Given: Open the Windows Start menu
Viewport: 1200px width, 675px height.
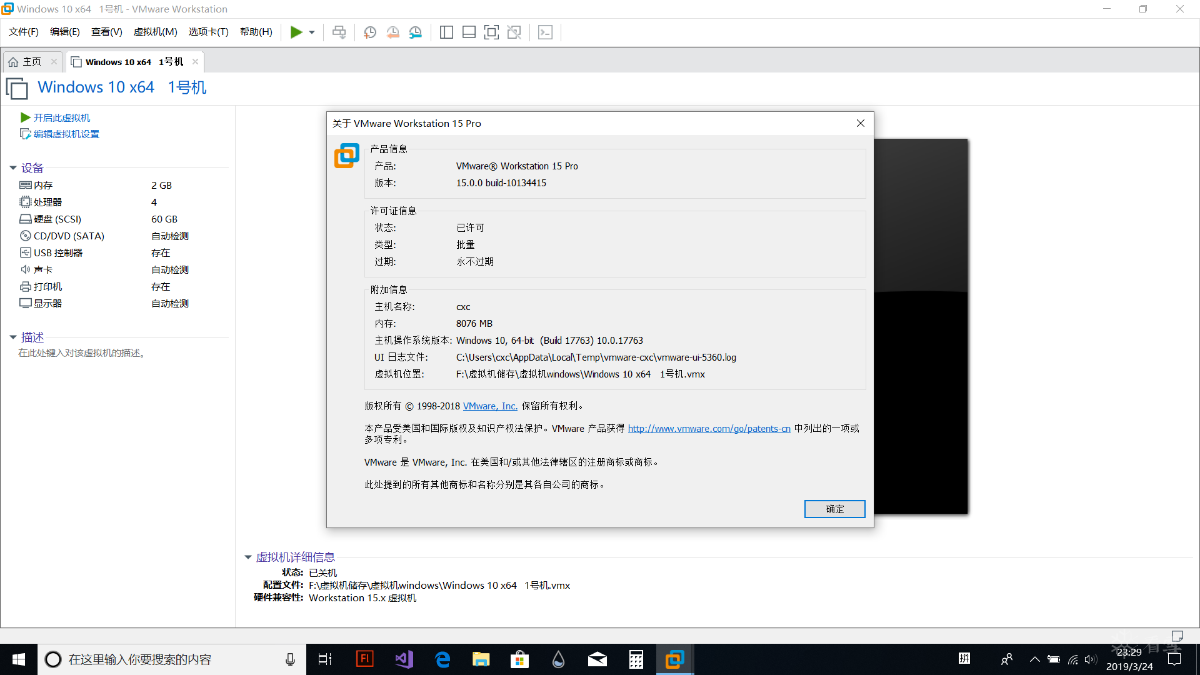Looking at the screenshot, I should pos(18,659).
